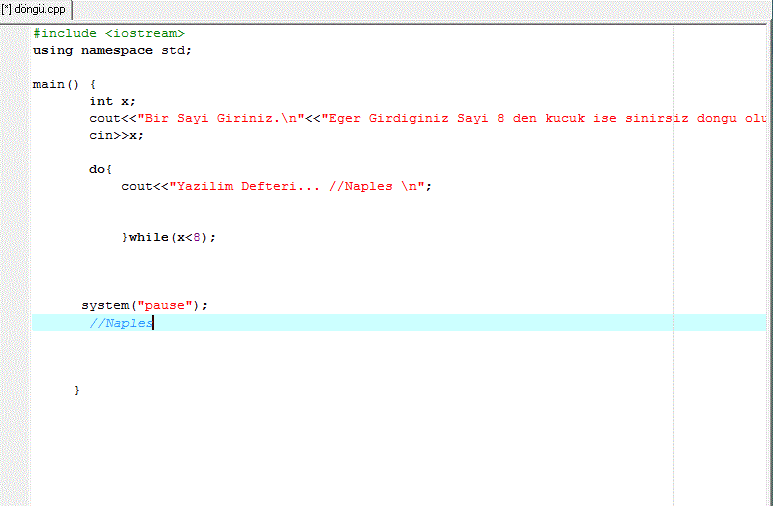Click the closing brace of main
773x506 pixels.
pyautogui.click(x=77, y=390)
